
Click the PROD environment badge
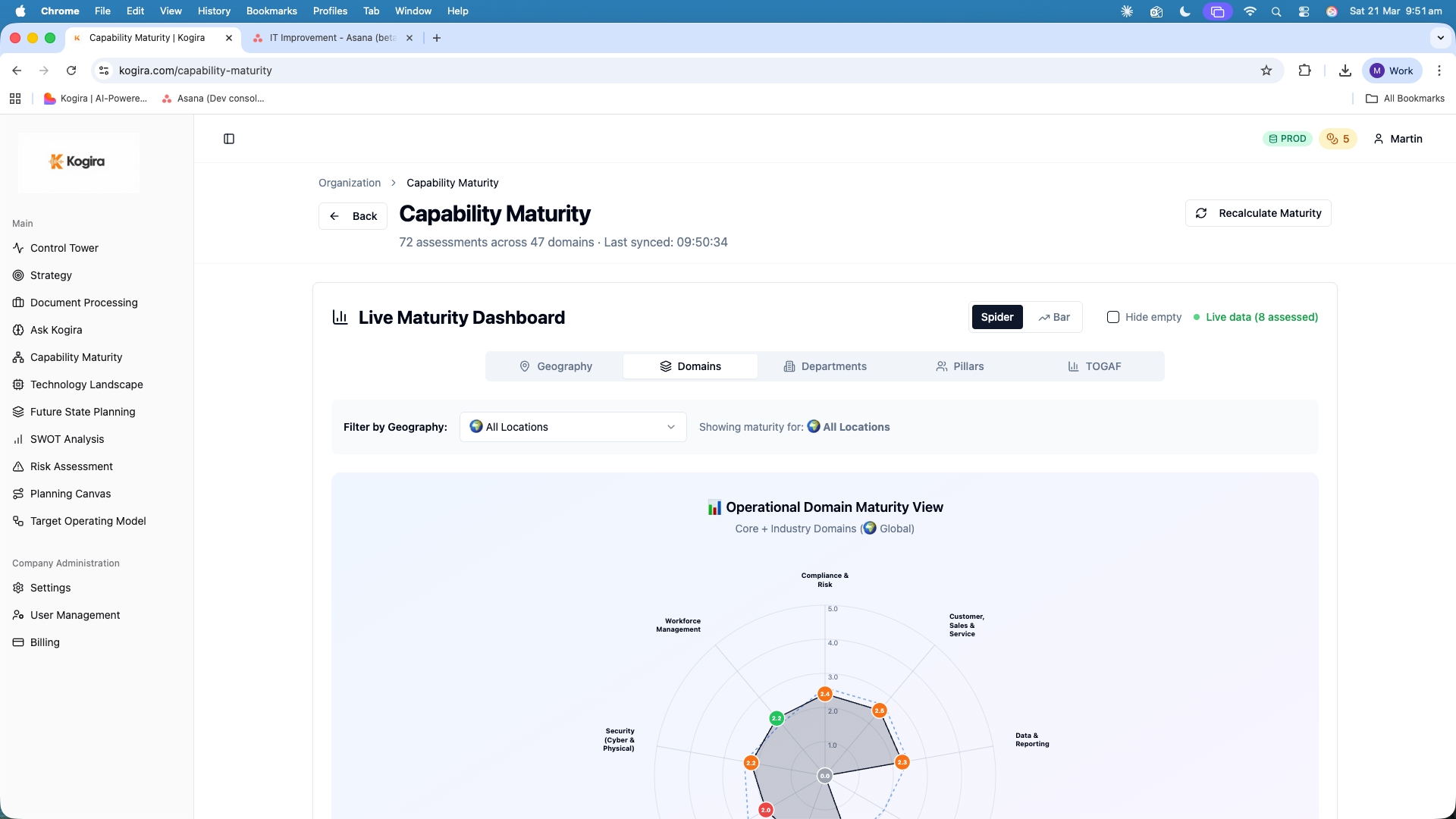click(x=1287, y=139)
